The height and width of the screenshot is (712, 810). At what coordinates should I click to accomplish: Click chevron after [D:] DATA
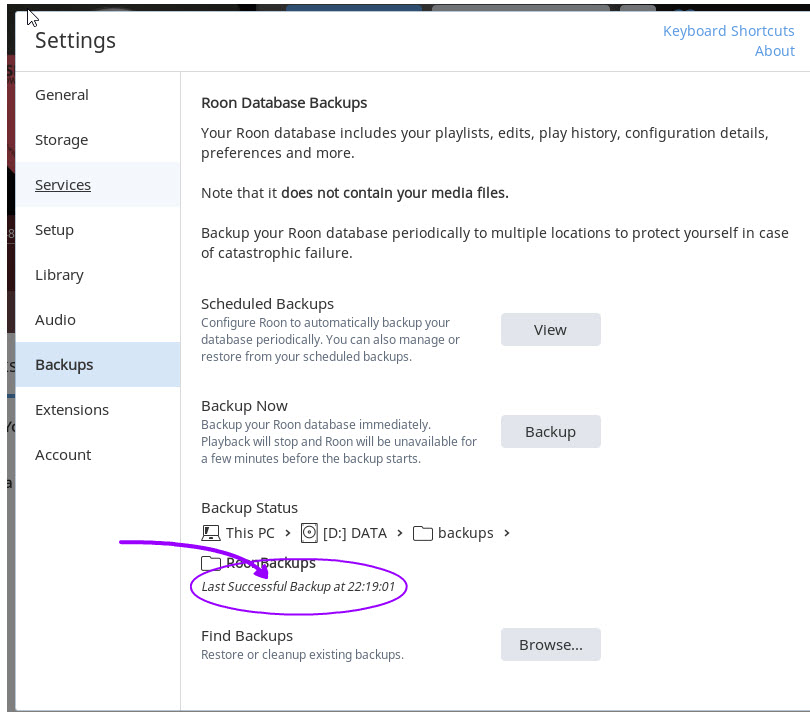point(399,533)
